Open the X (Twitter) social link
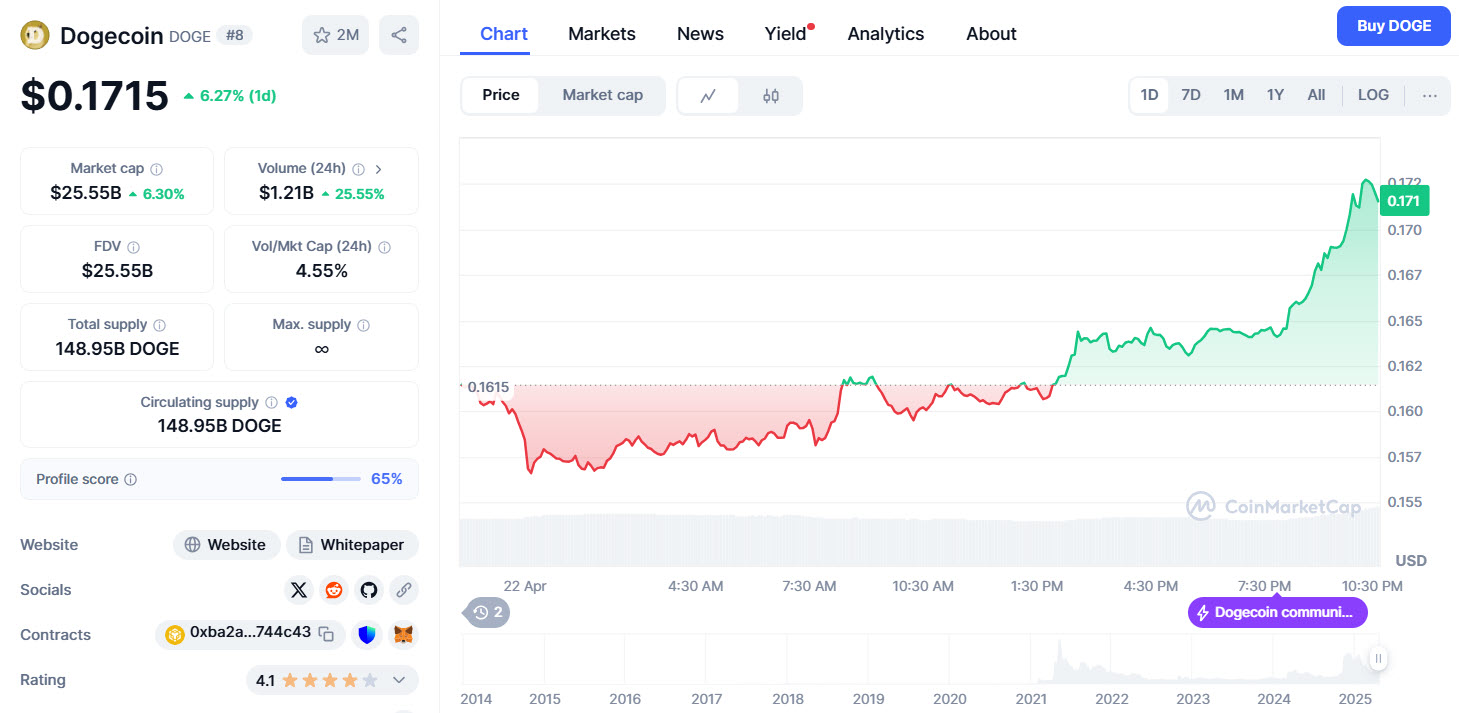This screenshot has height=713, width=1459. click(x=299, y=590)
